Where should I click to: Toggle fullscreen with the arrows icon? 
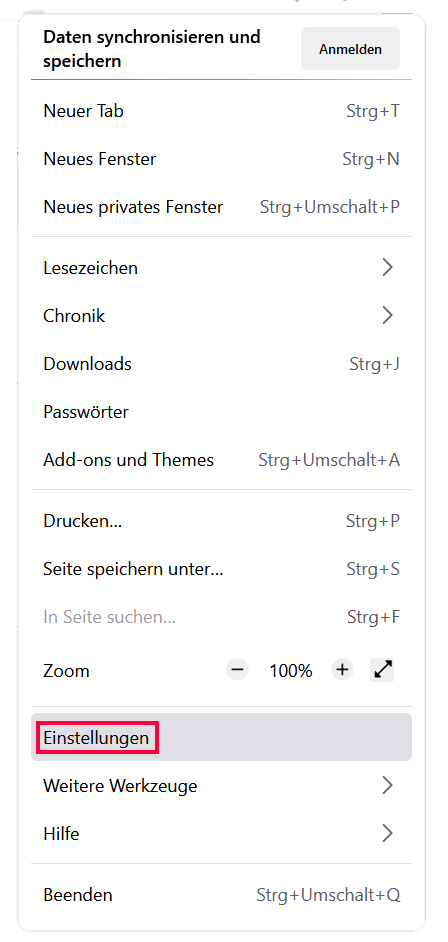[383, 670]
